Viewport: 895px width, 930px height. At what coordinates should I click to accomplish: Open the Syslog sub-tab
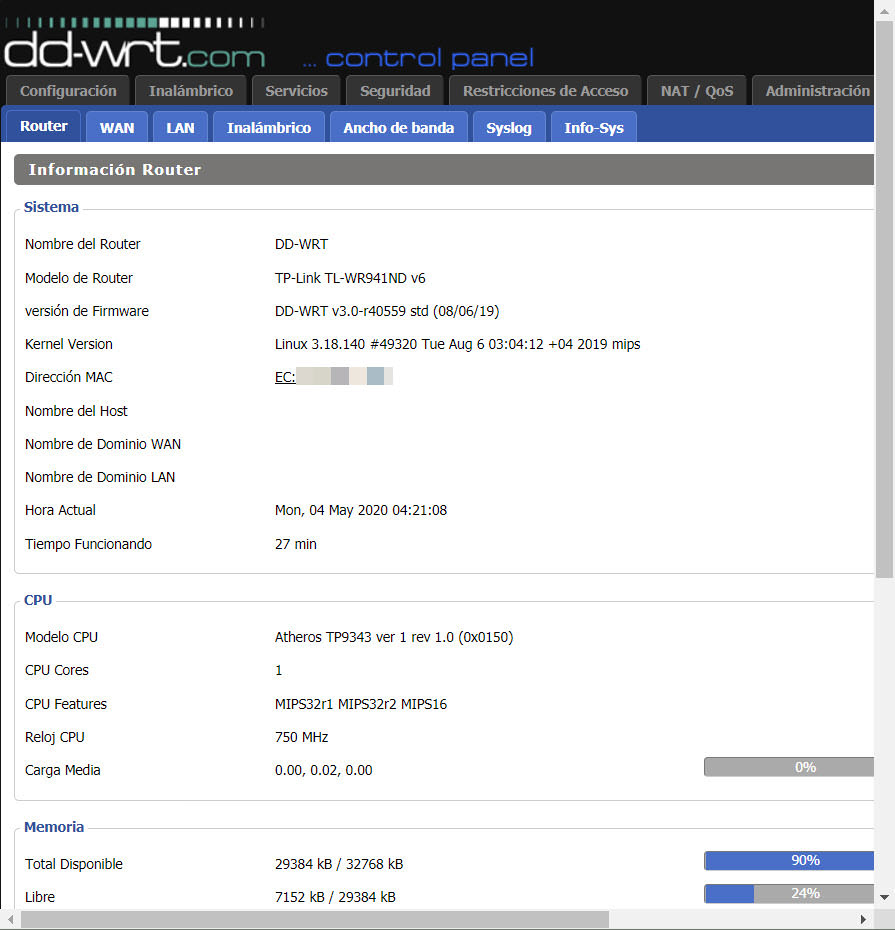click(x=509, y=128)
